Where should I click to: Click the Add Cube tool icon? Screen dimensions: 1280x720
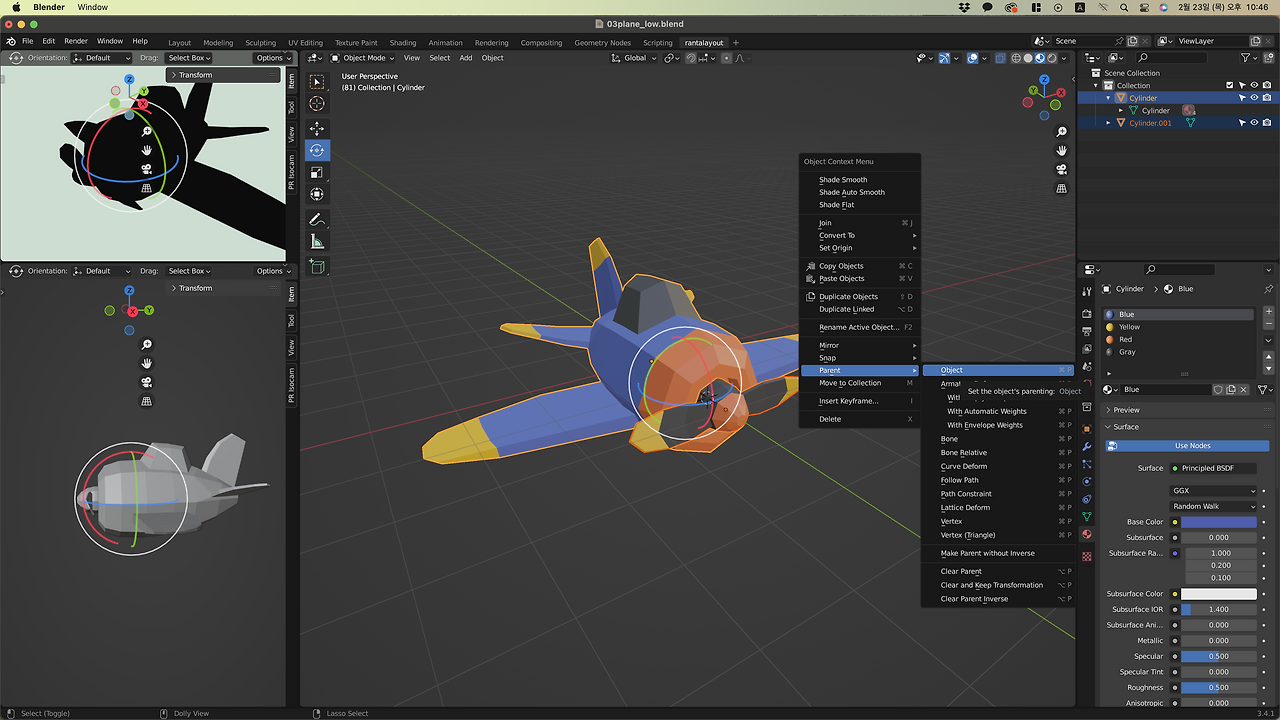click(317, 266)
